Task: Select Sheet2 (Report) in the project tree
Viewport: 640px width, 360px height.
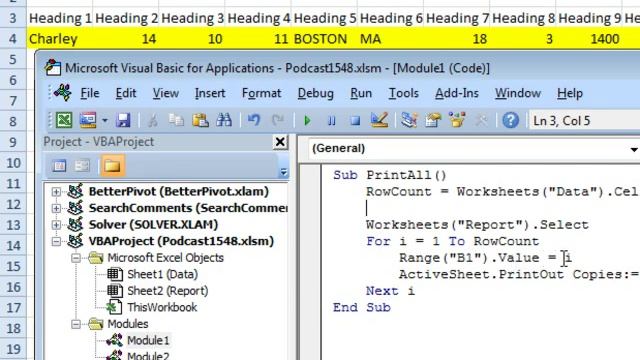Action: coord(167,291)
